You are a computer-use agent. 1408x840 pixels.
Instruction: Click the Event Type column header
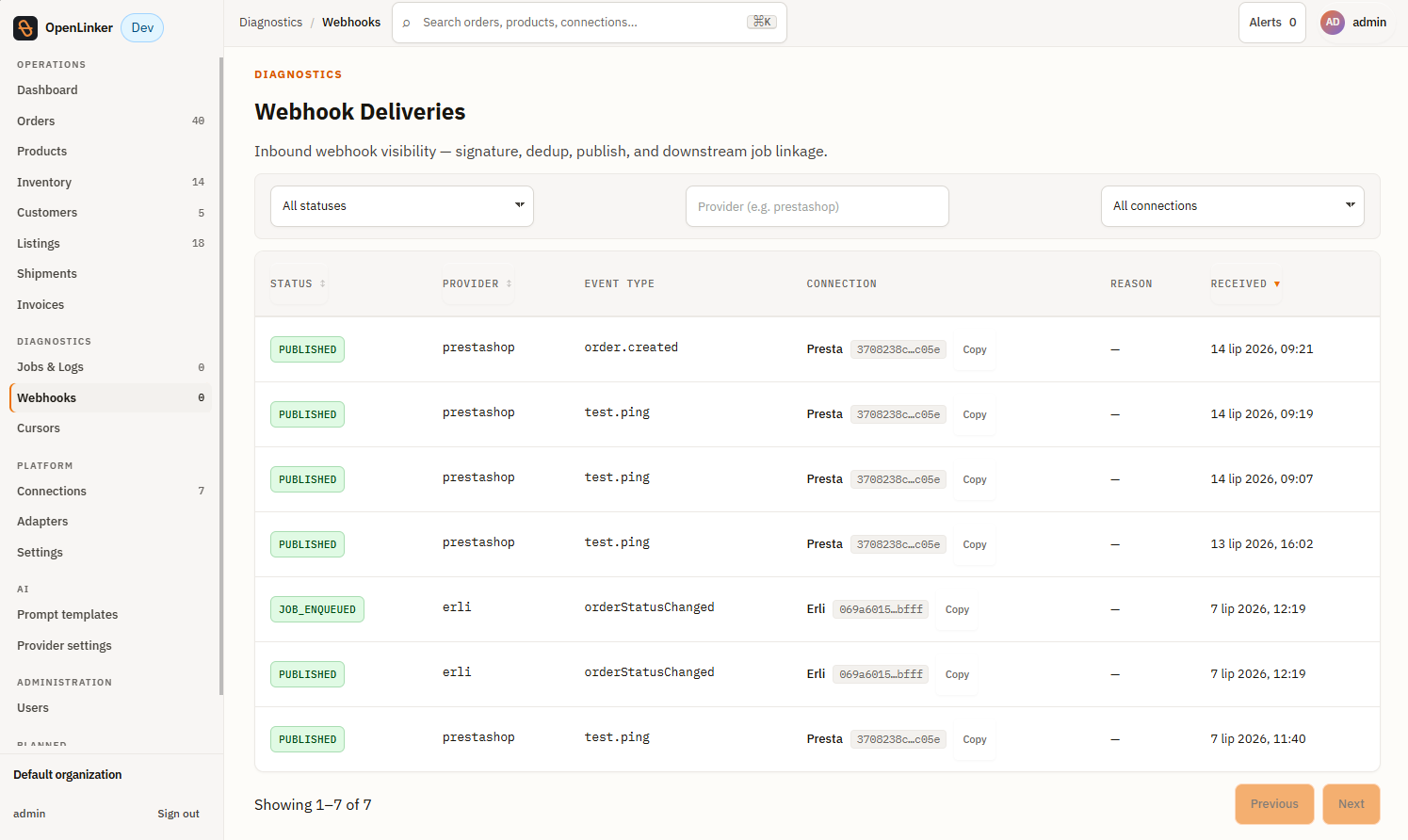pos(619,283)
